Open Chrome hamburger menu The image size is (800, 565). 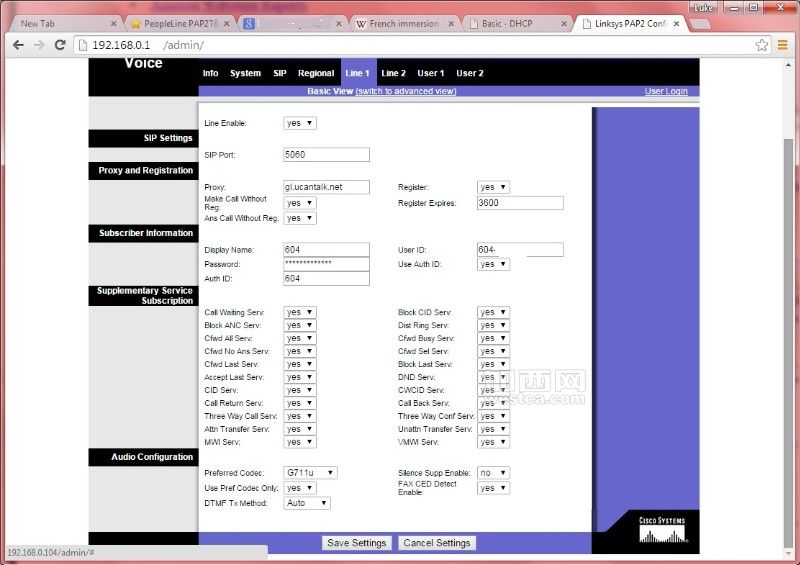click(x=783, y=45)
